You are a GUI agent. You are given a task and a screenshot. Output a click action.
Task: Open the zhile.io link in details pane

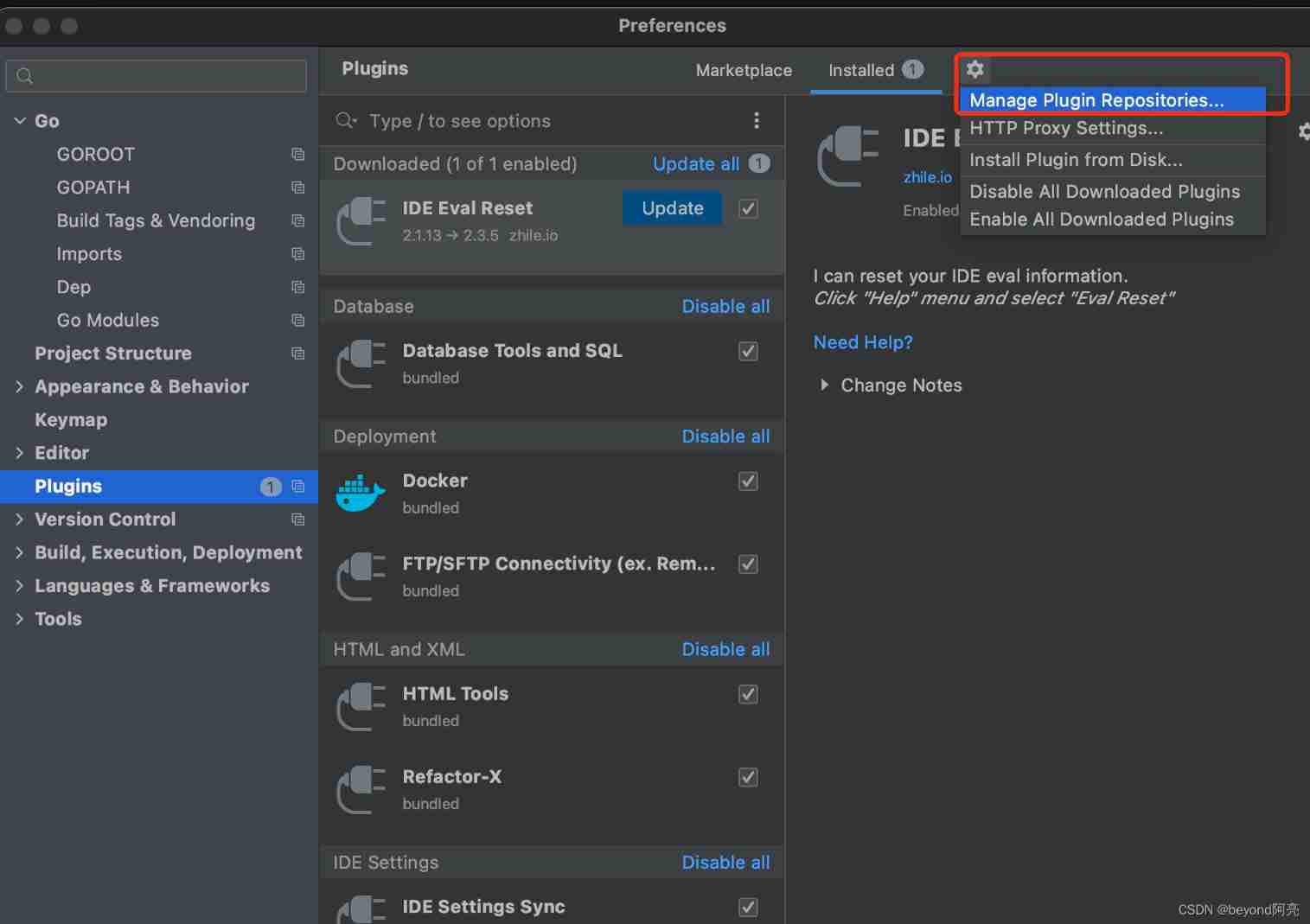928,177
